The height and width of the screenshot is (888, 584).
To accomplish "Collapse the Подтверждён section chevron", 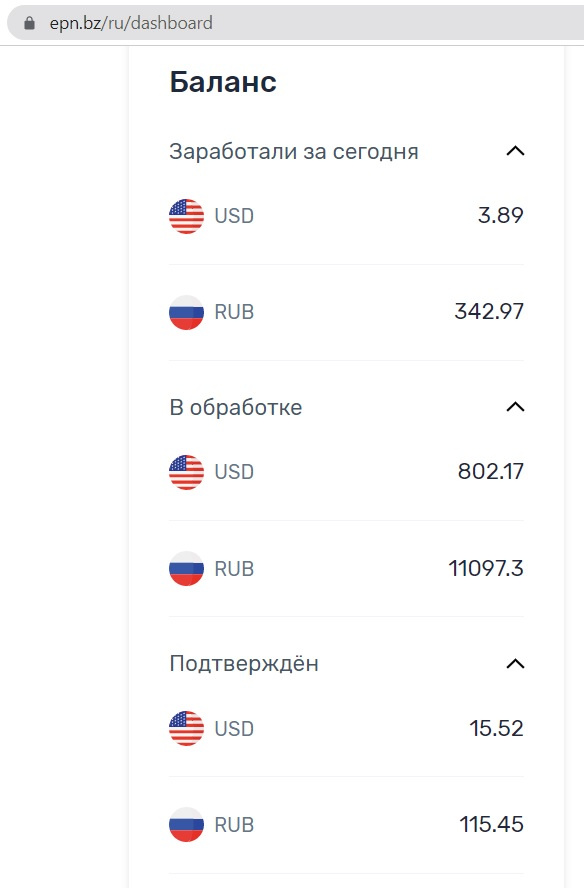I will coord(515,664).
